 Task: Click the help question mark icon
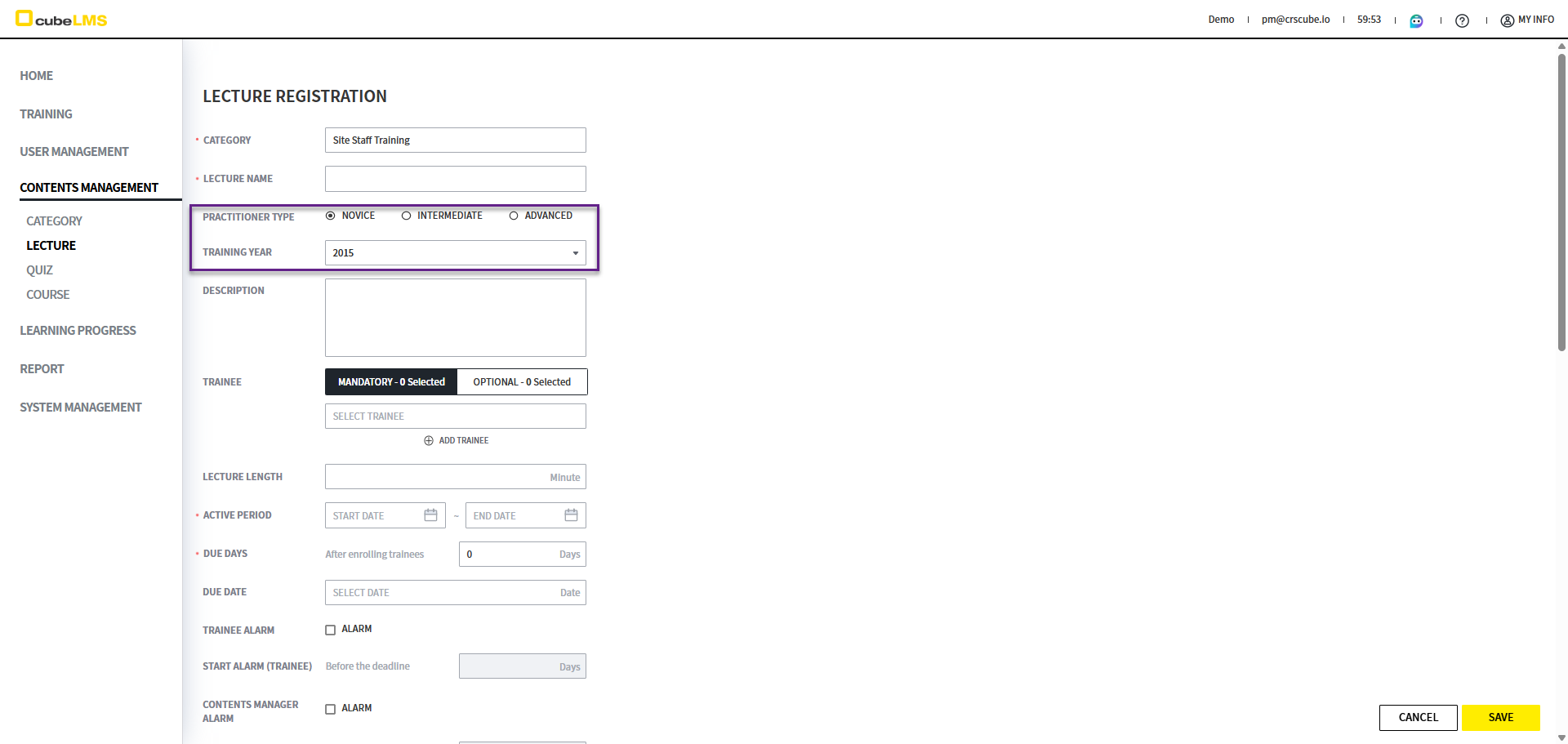[x=1462, y=20]
